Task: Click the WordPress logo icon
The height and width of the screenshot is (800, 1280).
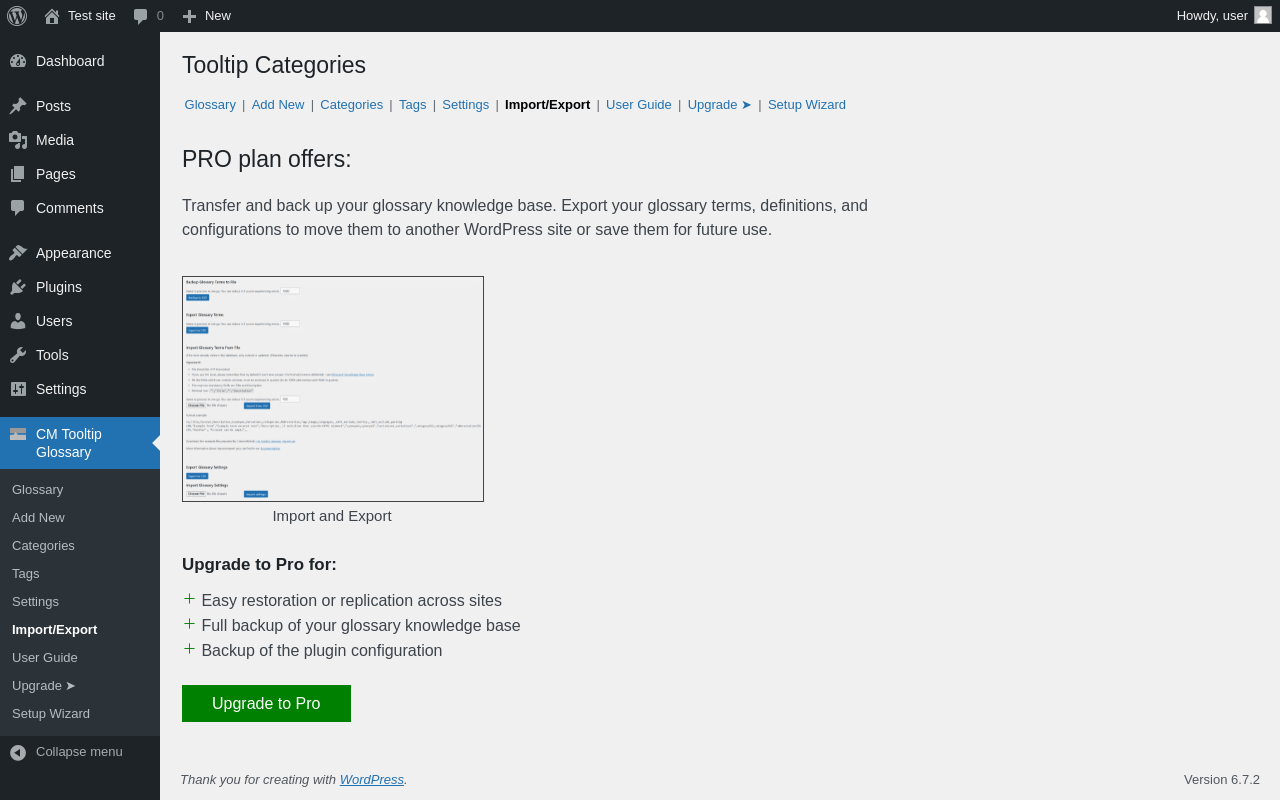Action: click(x=17, y=16)
